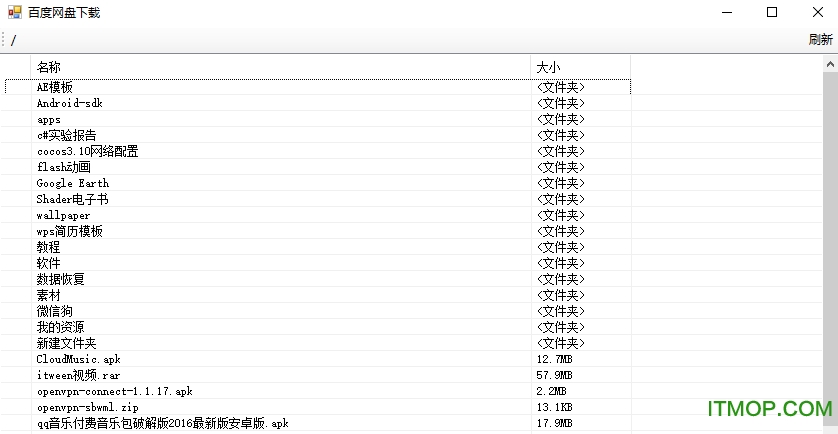This screenshot has width=838, height=434.
Task: Select the c#实验报告 folder
Action: click(67, 135)
